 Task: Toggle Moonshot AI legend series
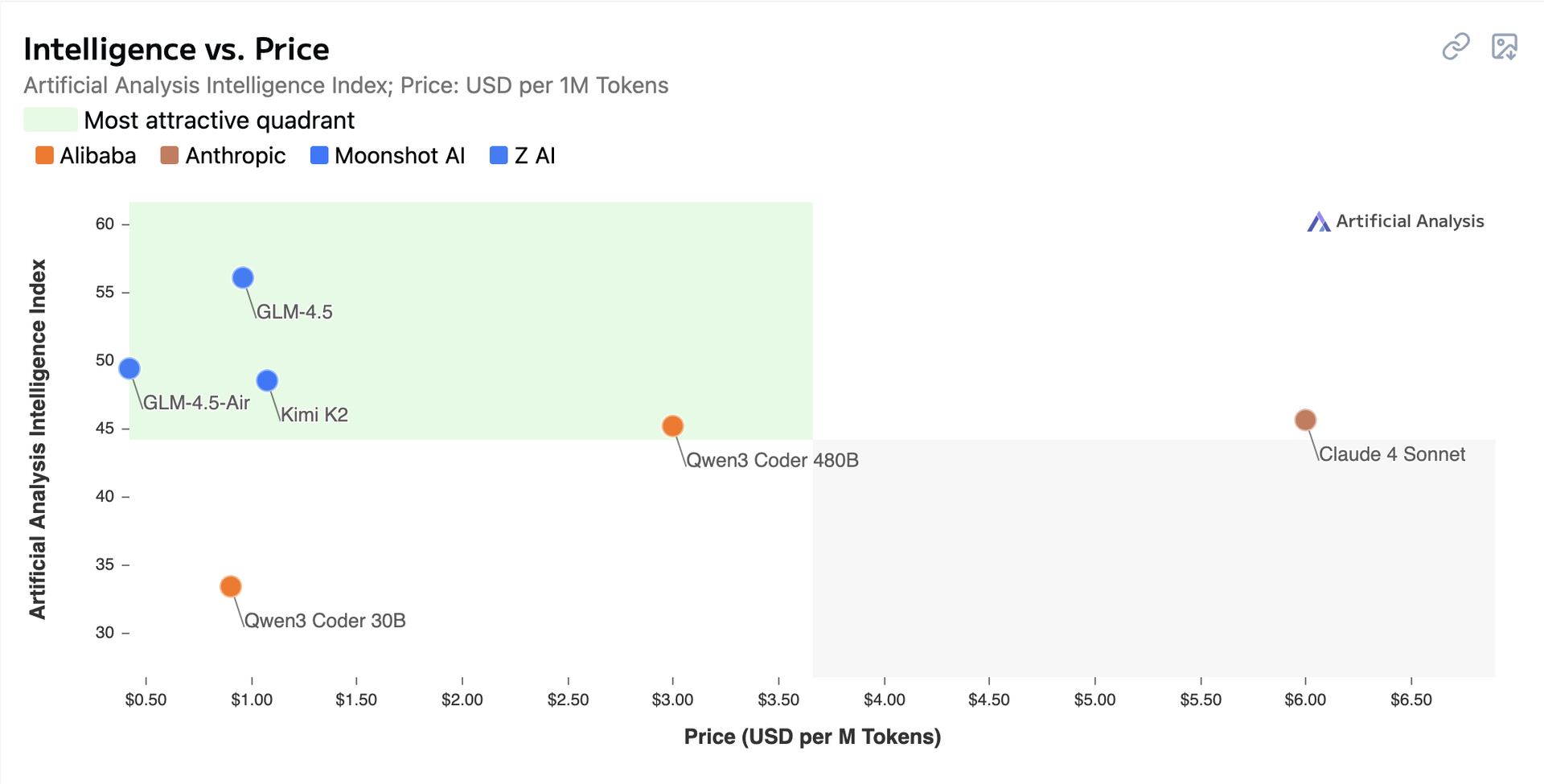point(388,155)
